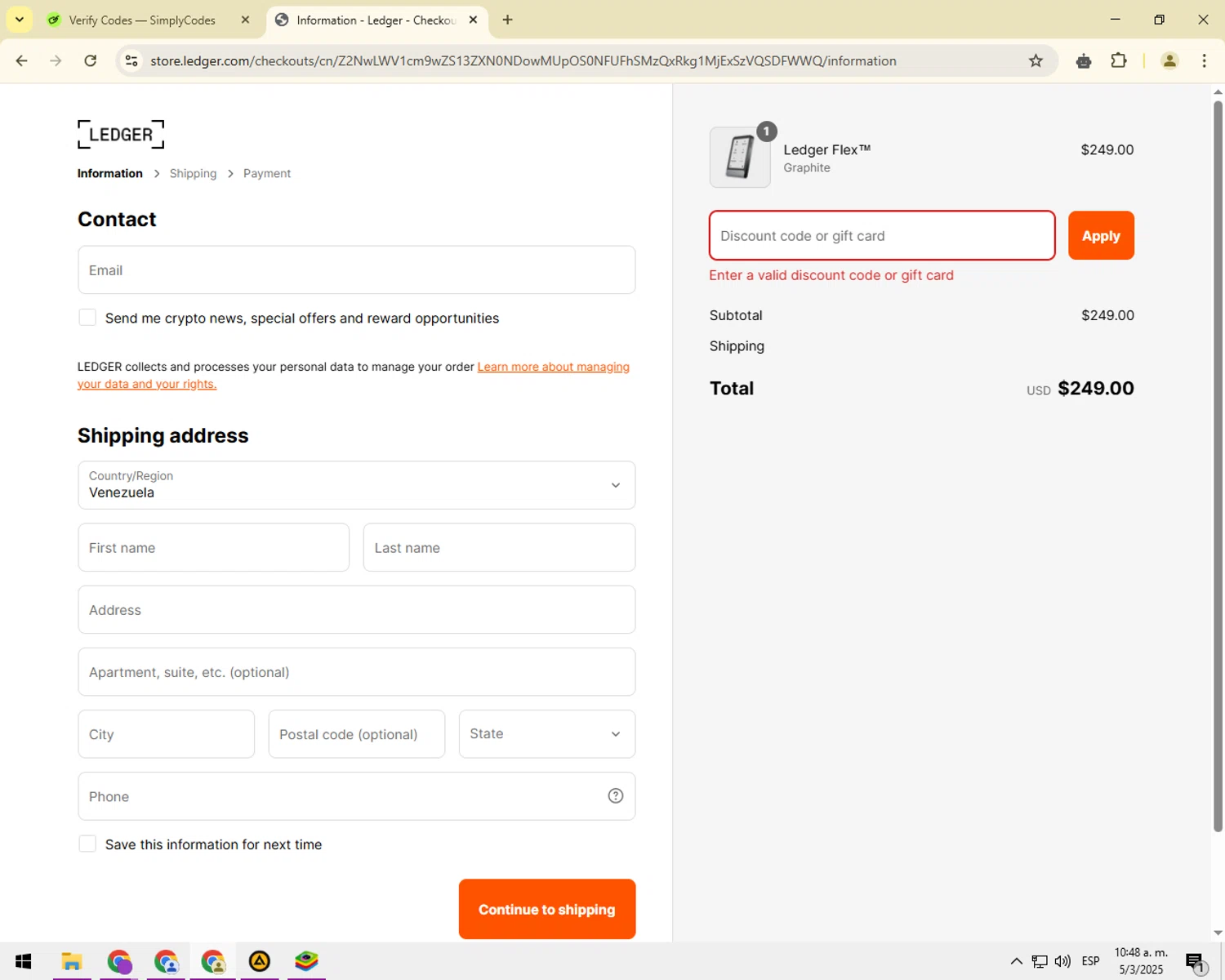The height and width of the screenshot is (980, 1225).
Task: Focus the First name field
Action: click(213, 547)
